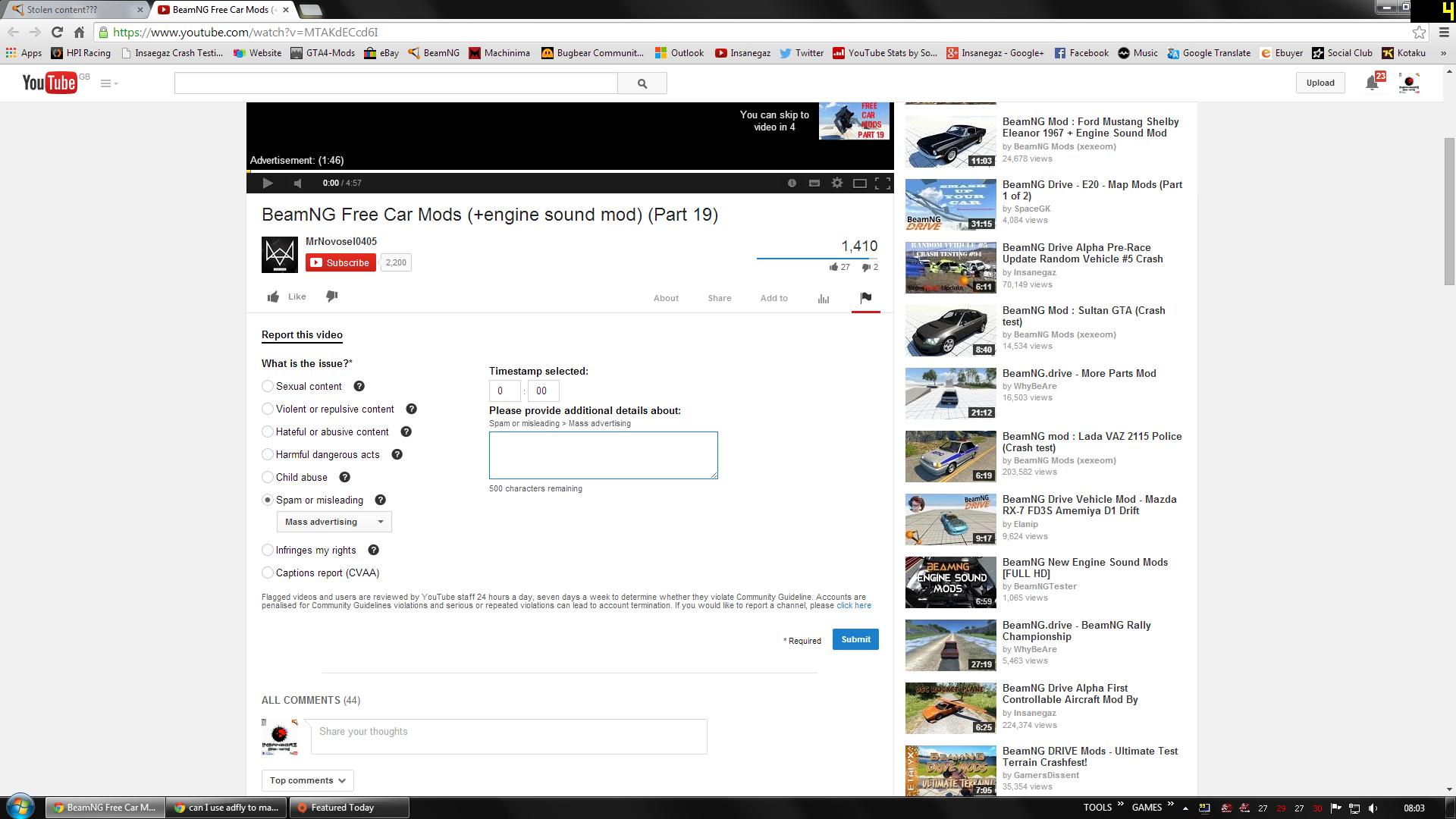Select Violent or repulsive content option
Image resolution: width=1456 pixels, height=819 pixels.
click(x=268, y=409)
